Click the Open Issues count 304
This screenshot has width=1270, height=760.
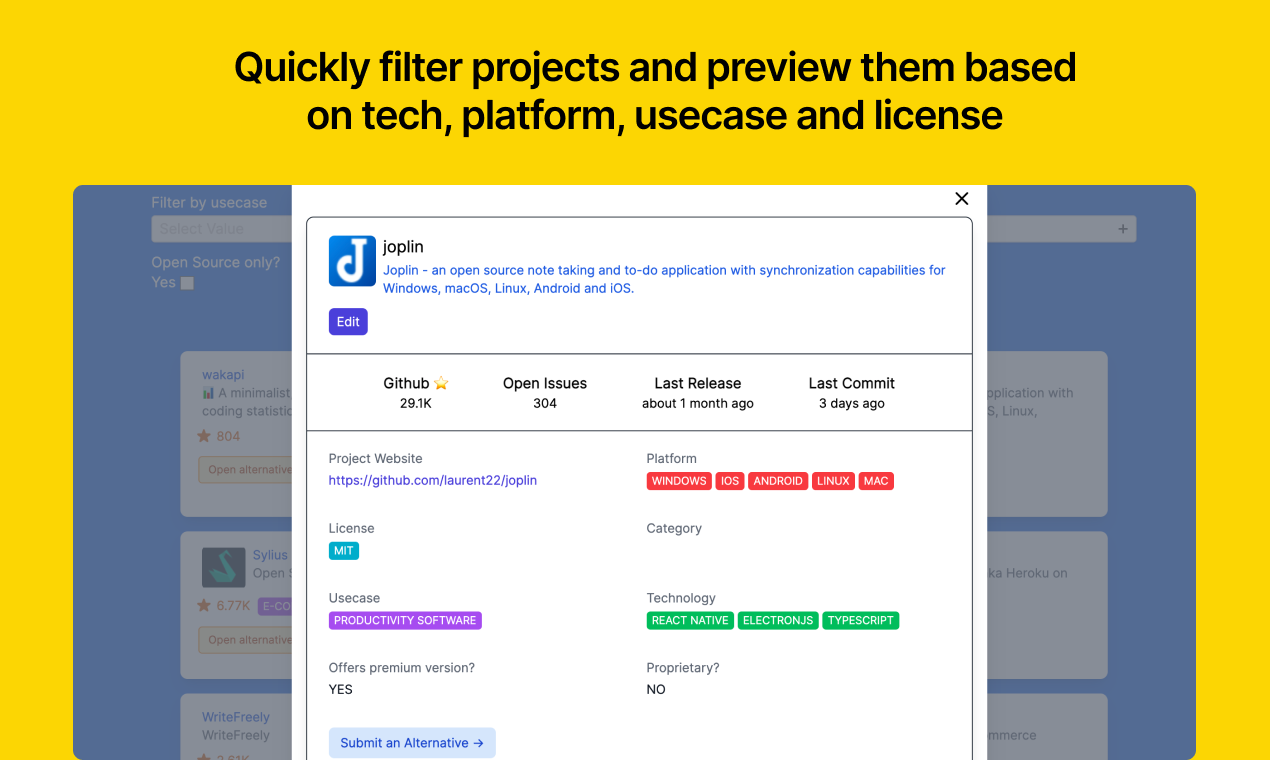click(545, 404)
